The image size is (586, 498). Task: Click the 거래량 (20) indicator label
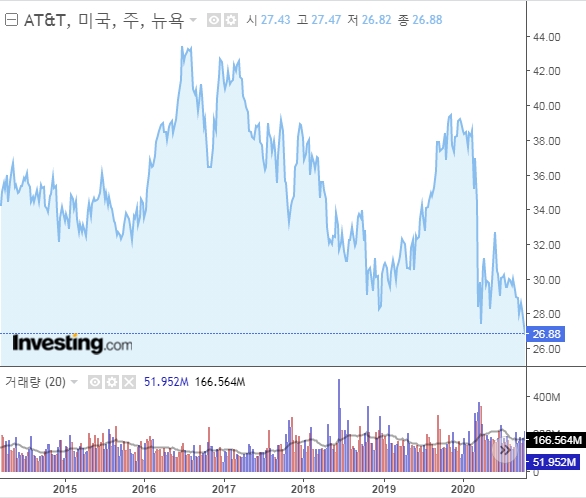36,382
